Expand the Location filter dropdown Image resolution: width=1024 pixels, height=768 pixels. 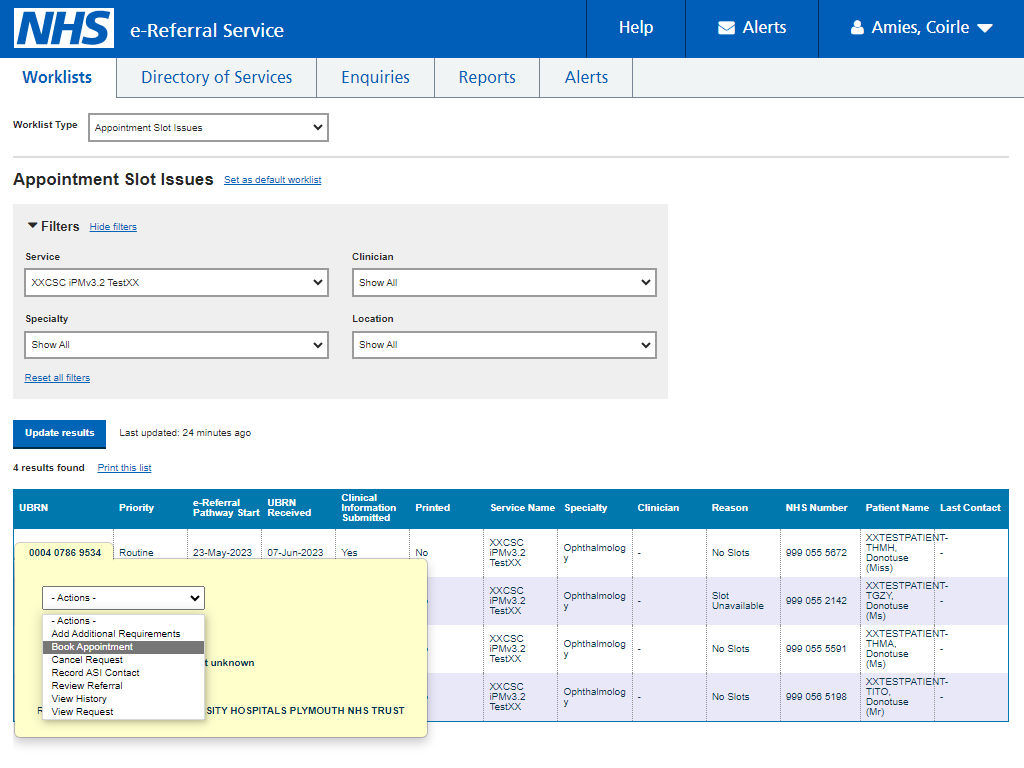pos(504,345)
